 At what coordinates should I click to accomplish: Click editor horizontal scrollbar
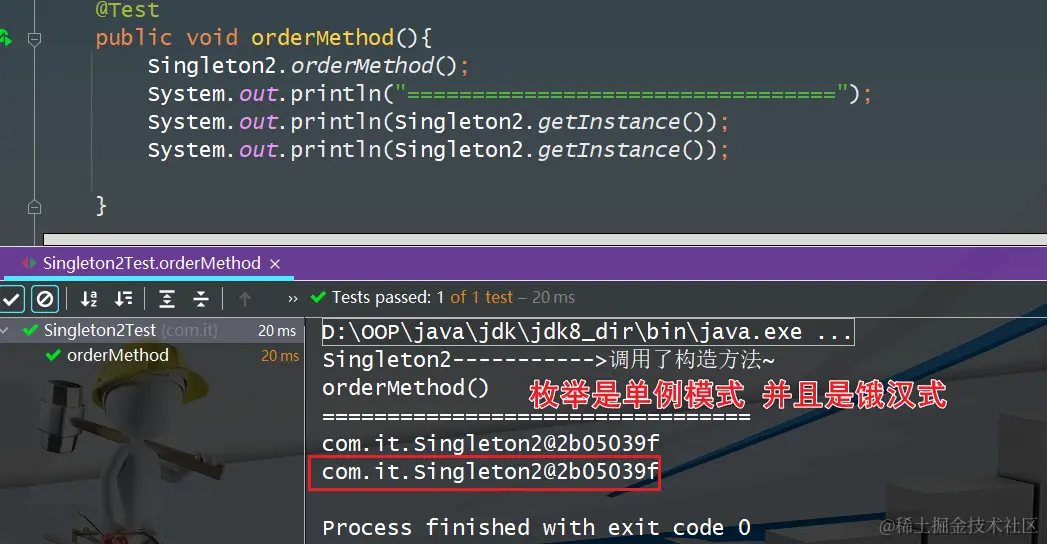coord(545,239)
